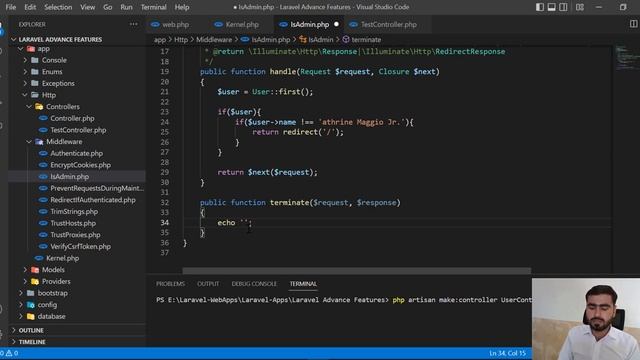The width and height of the screenshot is (640, 360).
Task: Switch to PROBLEMS panel tab
Action: coord(170,284)
